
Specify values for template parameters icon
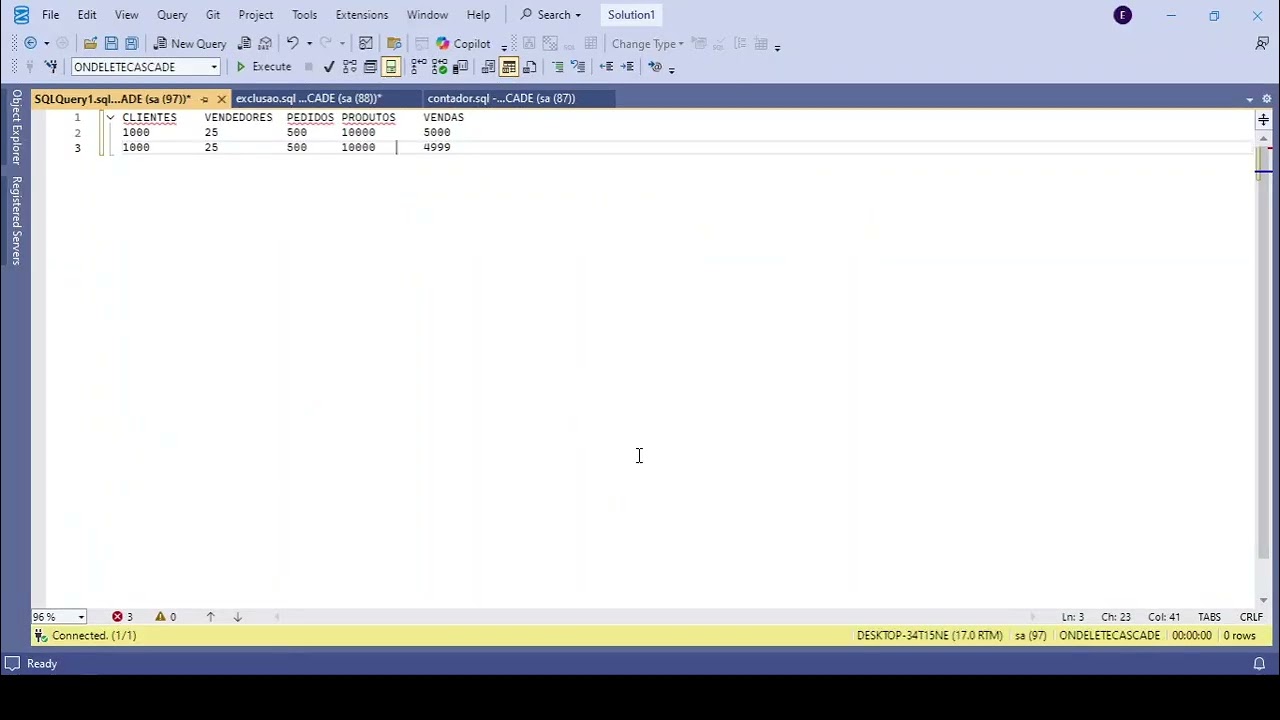click(655, 66)
